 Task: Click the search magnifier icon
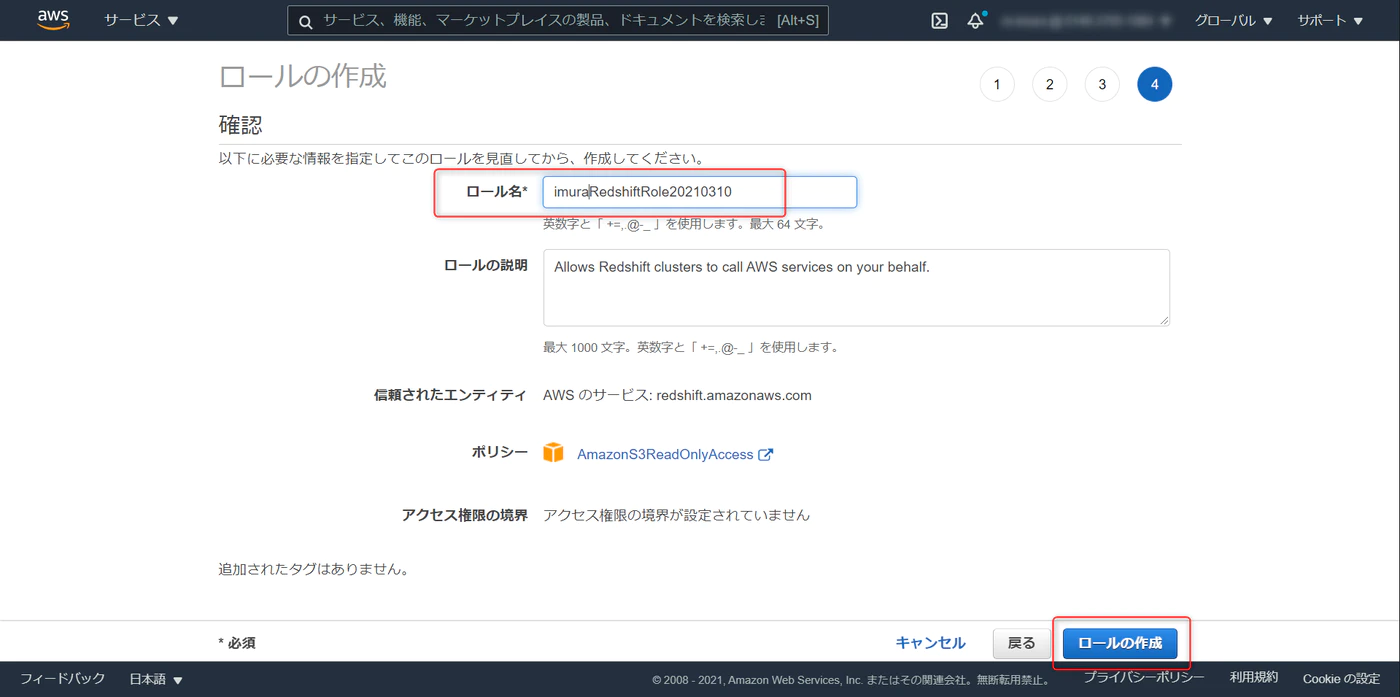click(x=306, y=21)
